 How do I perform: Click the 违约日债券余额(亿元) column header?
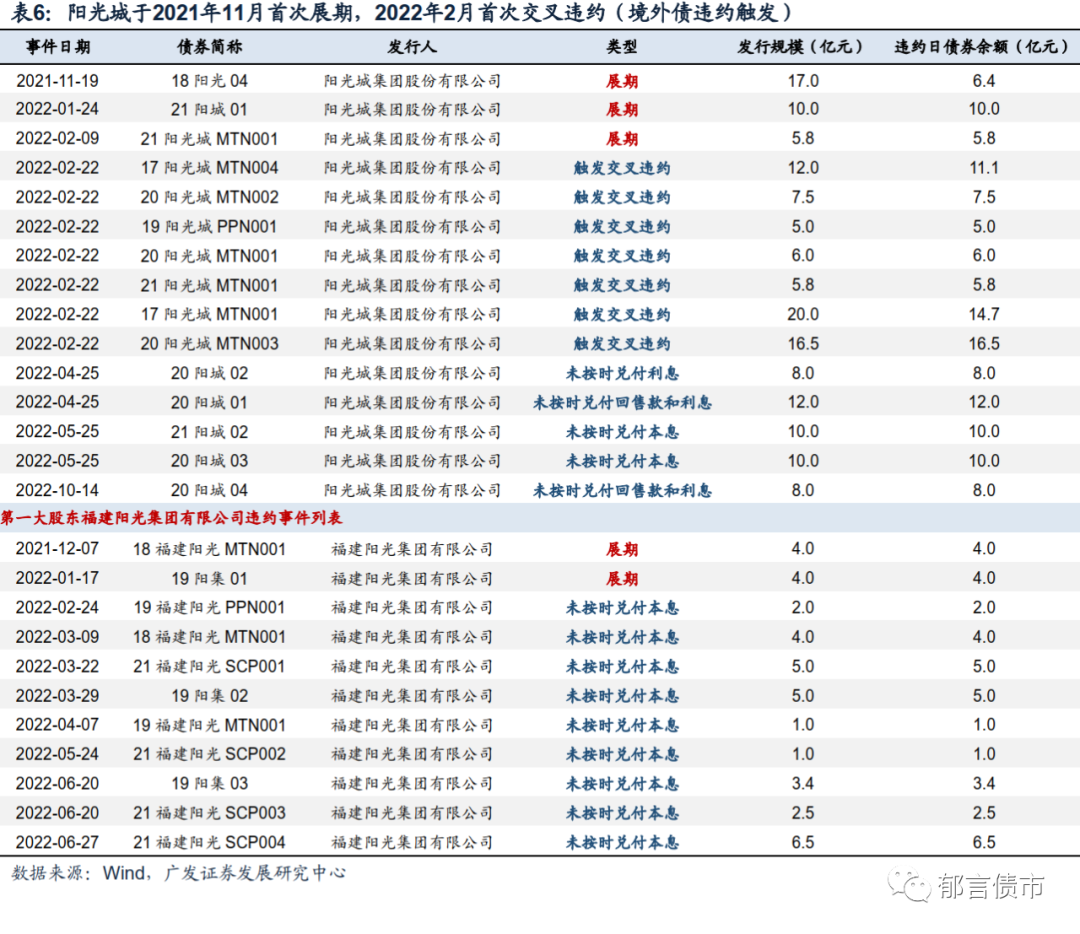pos(982,47)
